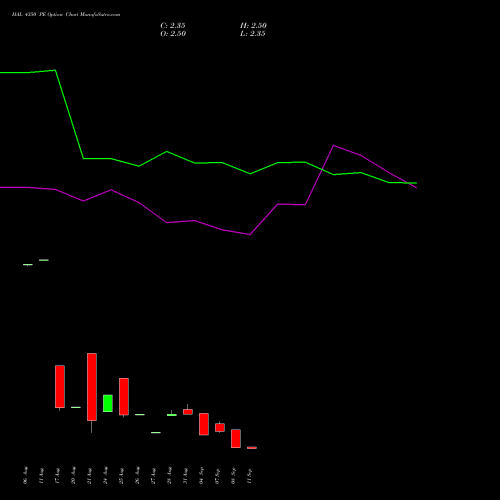The image size is (500, 500).
Task: Select the 21 Aug date label
Action: point(89,475)
